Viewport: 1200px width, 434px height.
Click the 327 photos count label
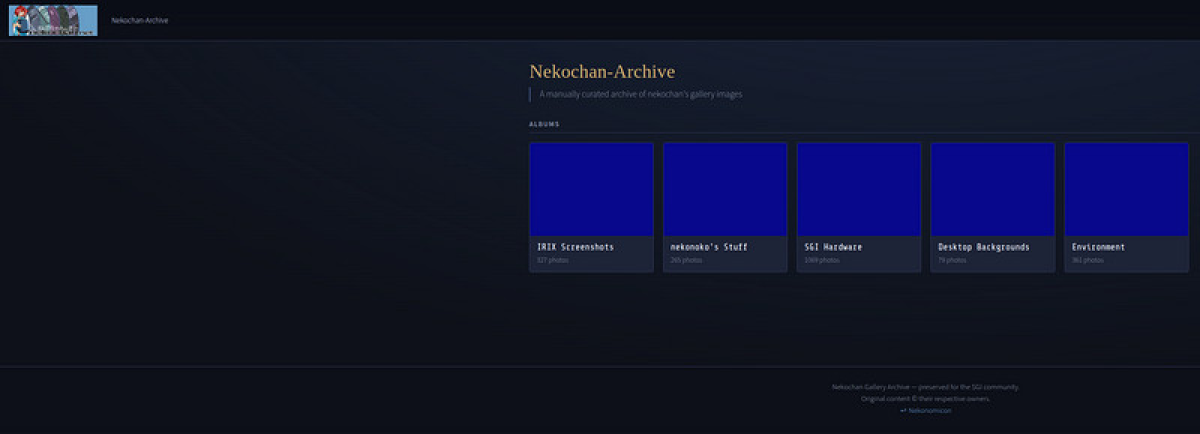click(x=552, y=260)
